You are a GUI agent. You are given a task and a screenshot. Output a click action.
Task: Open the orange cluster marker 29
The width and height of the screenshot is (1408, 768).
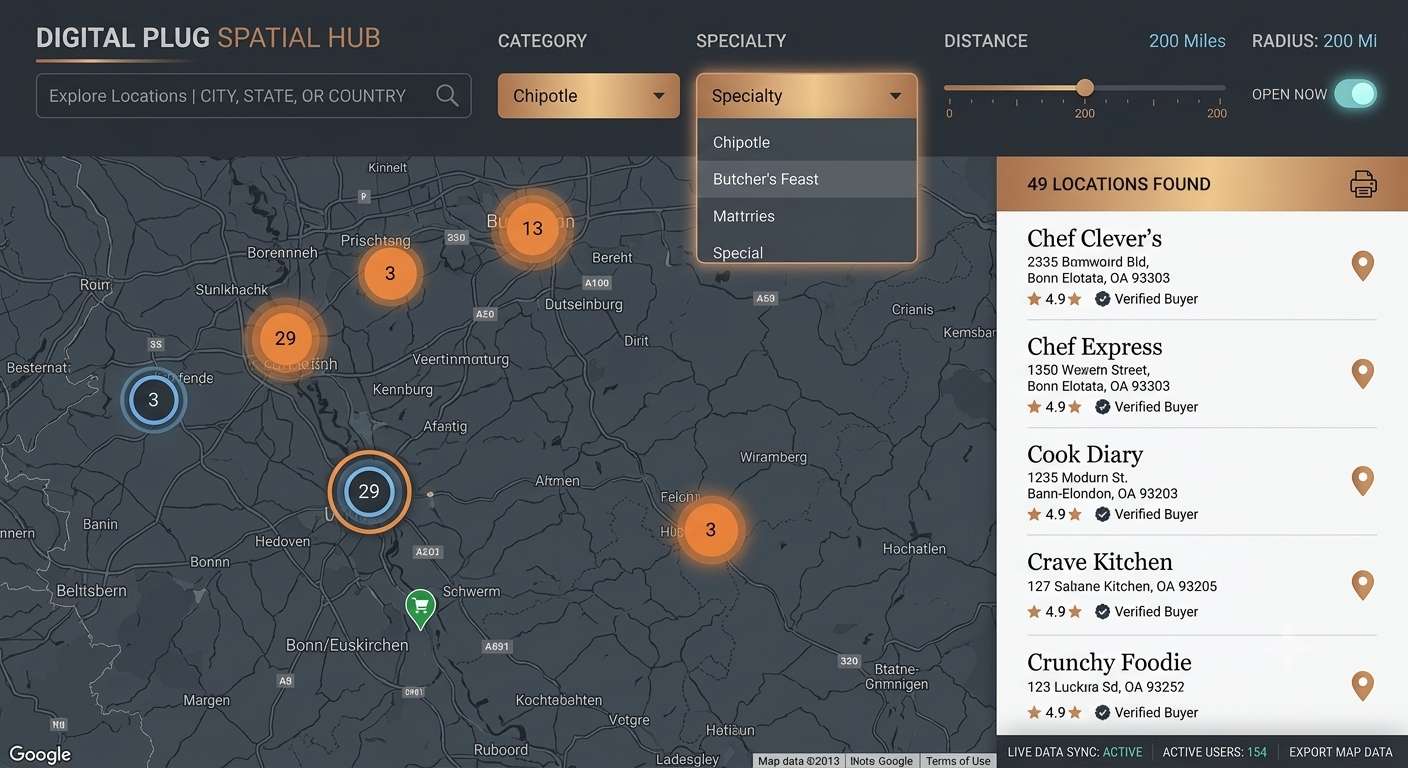click(285, 339)
